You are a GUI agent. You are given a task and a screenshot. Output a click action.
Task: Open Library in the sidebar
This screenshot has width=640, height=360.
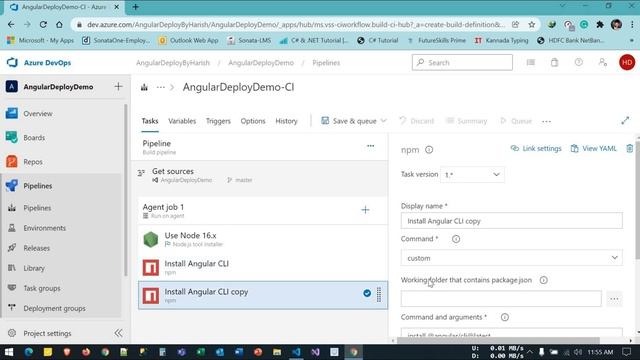34,268
